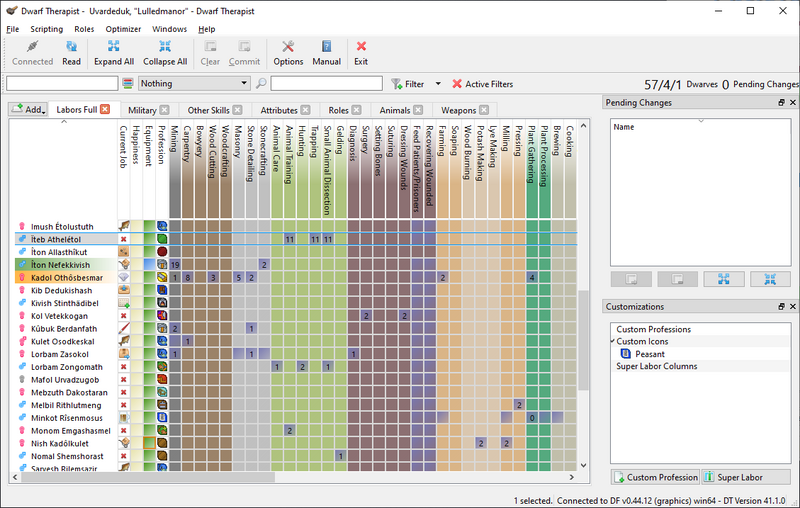
Task: Click Kûbuk Berdanfath's current job icon
Action: click(x=123, y=328)
